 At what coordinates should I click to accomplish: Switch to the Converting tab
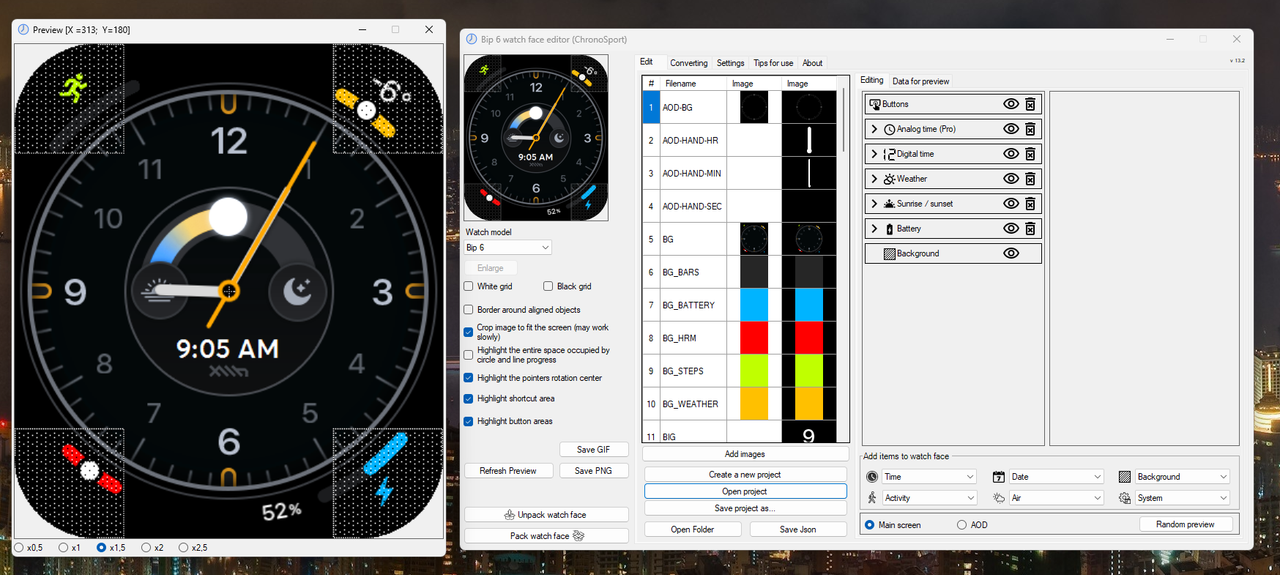pos(689,63)
